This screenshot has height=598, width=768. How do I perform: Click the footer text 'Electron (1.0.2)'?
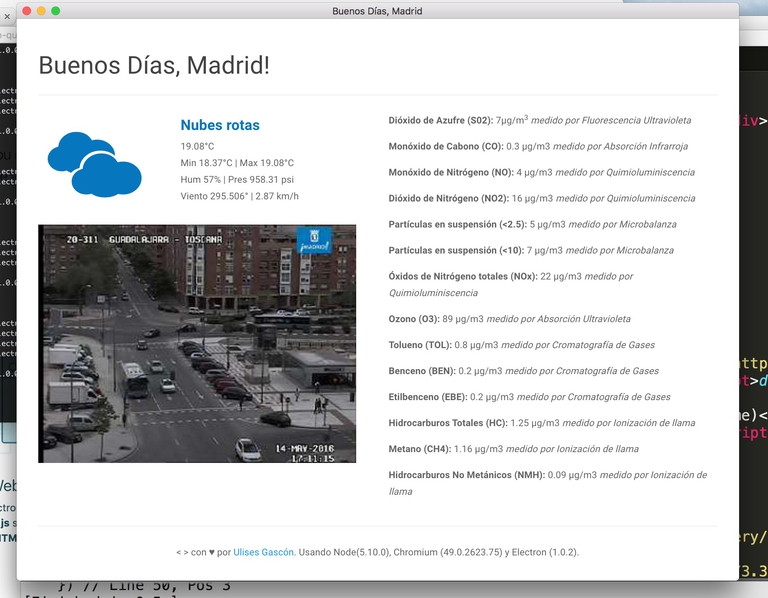pyautogui.click(x=545, y=552)
